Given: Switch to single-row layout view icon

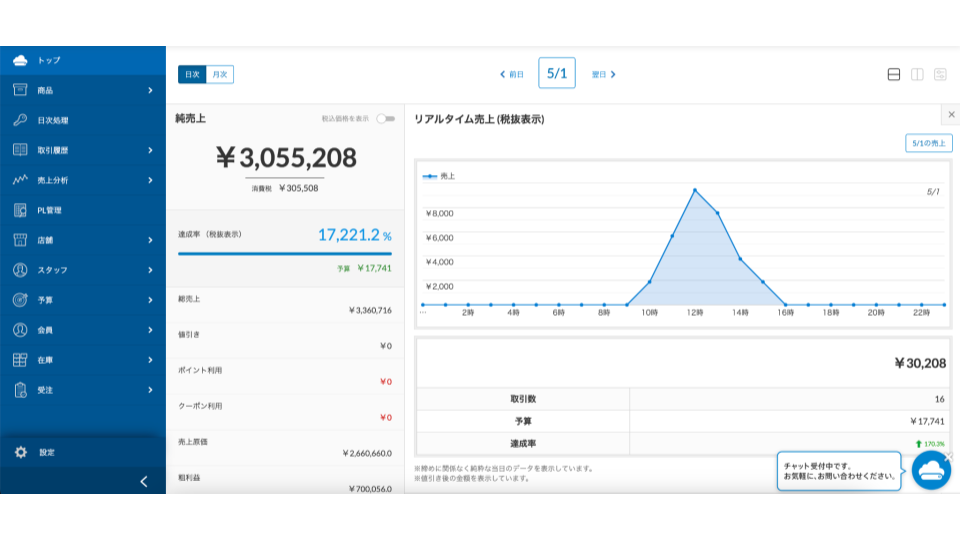Looking at the screenshot, I should [894, 74].
